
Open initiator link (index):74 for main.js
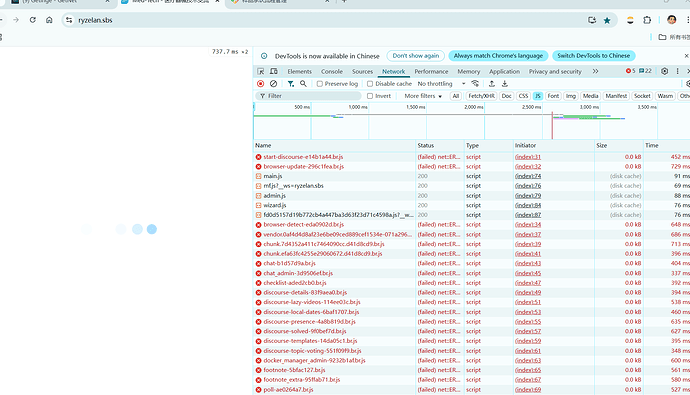coord(528,176)
